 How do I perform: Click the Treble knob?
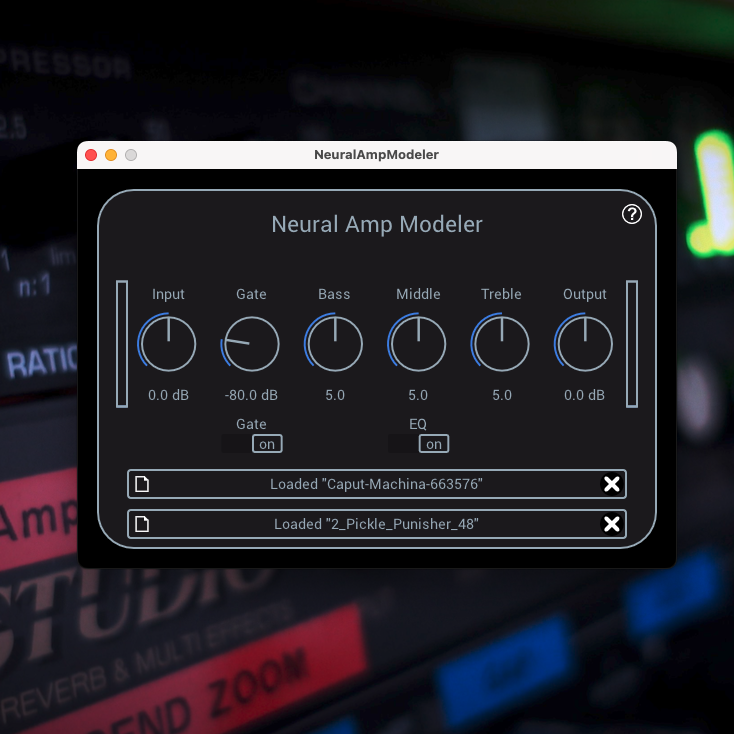(x=501, y=344)
